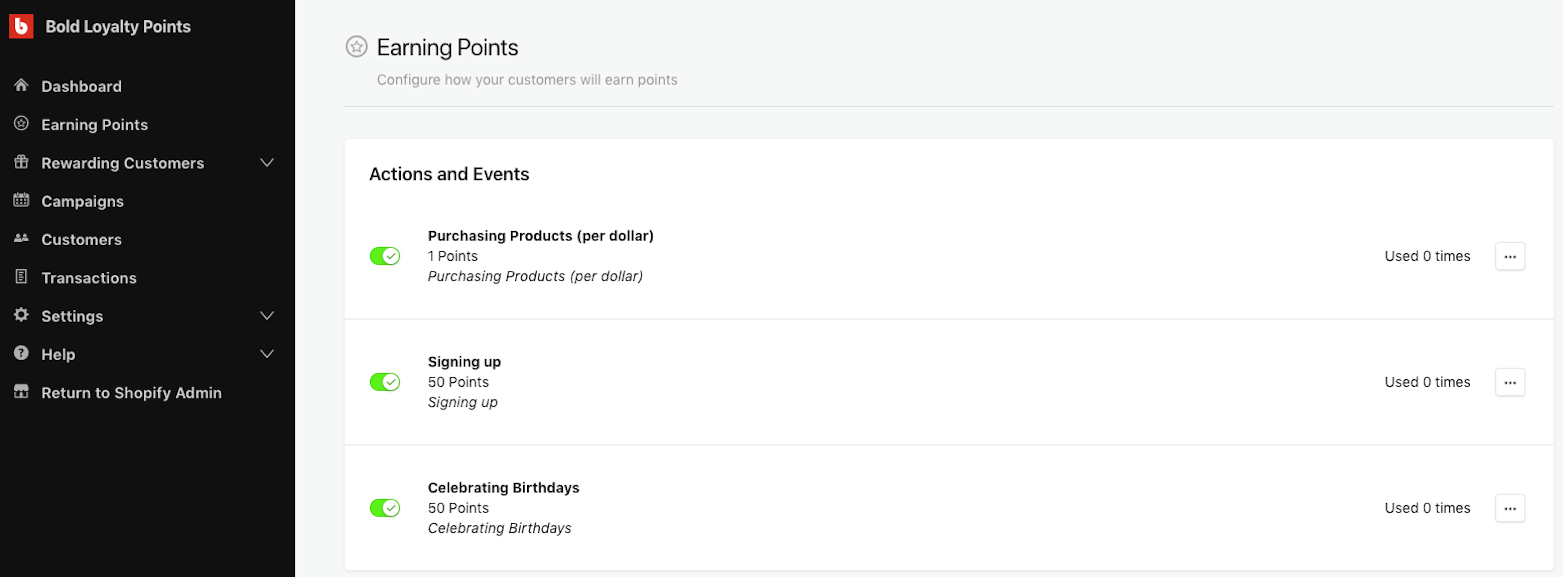Open the more-actions menu for Signing up
The width and height of the screenshot is (1563, 577).
pos(1510,382)
